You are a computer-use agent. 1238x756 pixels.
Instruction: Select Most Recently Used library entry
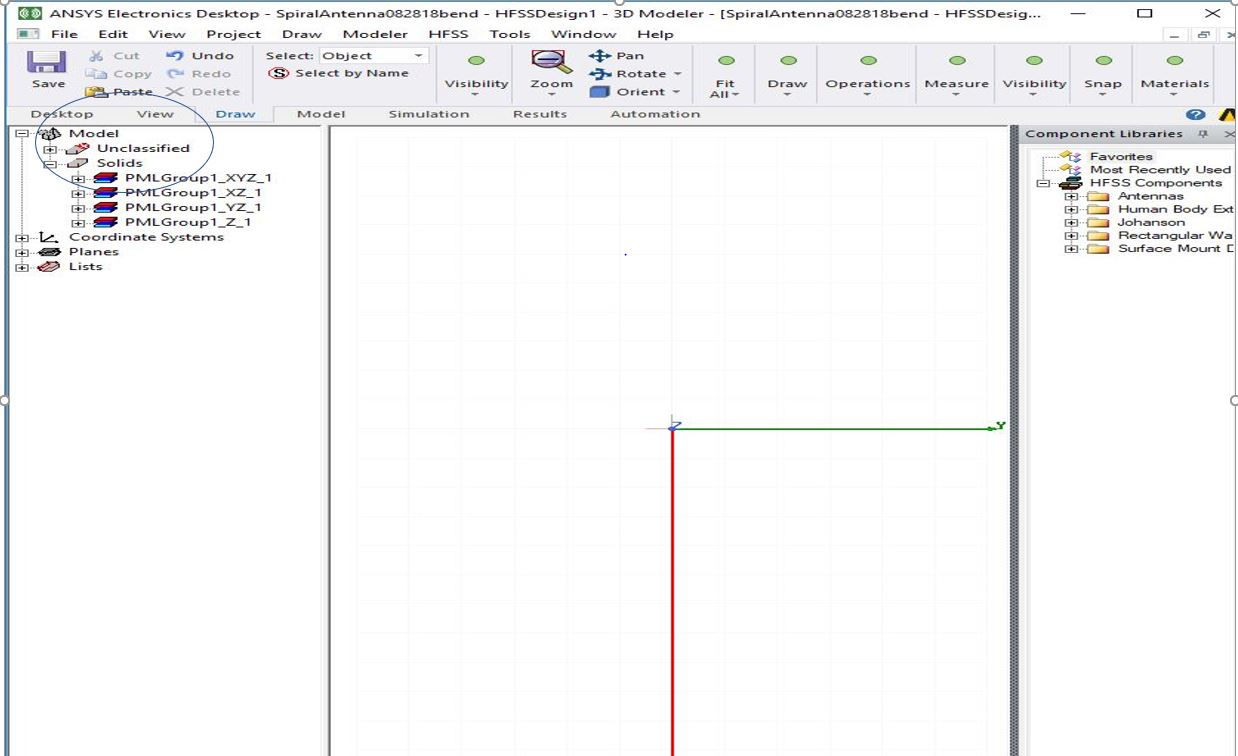(1160, 170)
